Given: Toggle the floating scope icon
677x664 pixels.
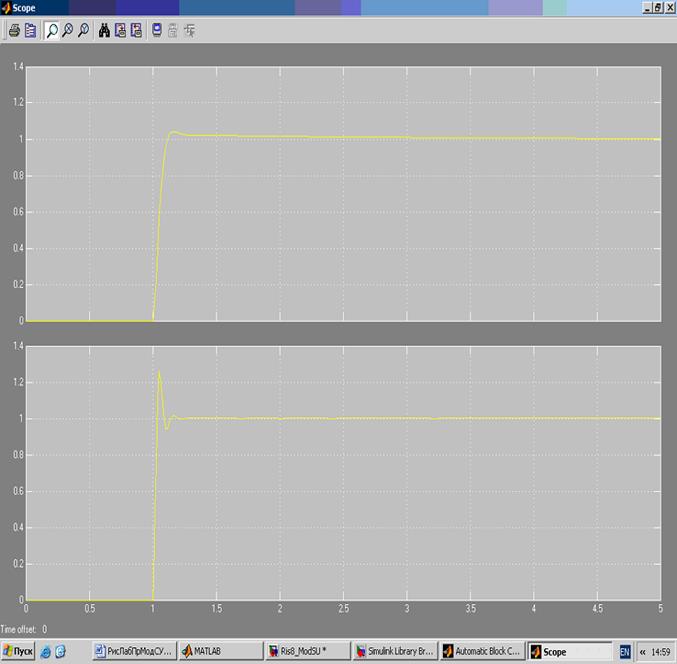Looking at the screenshot, I should pyautogui.click(x=157, y=31).
